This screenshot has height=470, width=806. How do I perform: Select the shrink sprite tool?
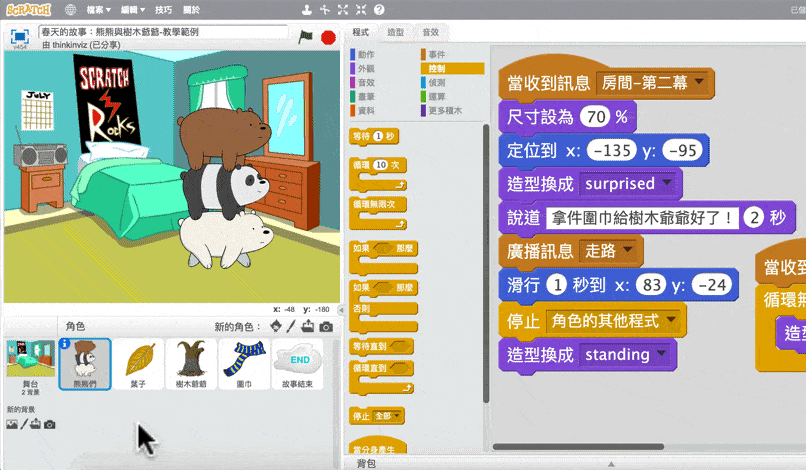pyautogui.click(x=361, y=9)
